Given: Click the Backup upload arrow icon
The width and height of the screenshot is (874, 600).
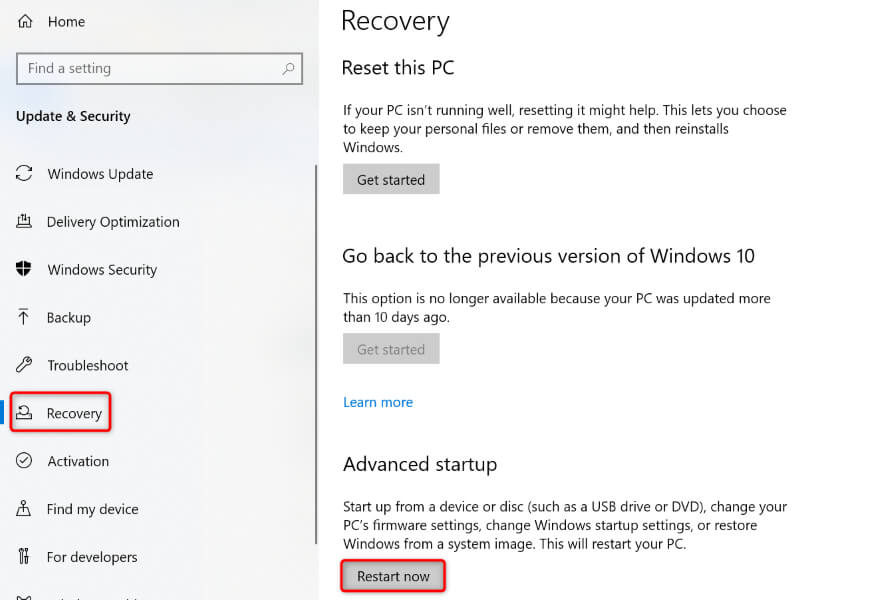Looking at the screenshot, I should 25,317.
